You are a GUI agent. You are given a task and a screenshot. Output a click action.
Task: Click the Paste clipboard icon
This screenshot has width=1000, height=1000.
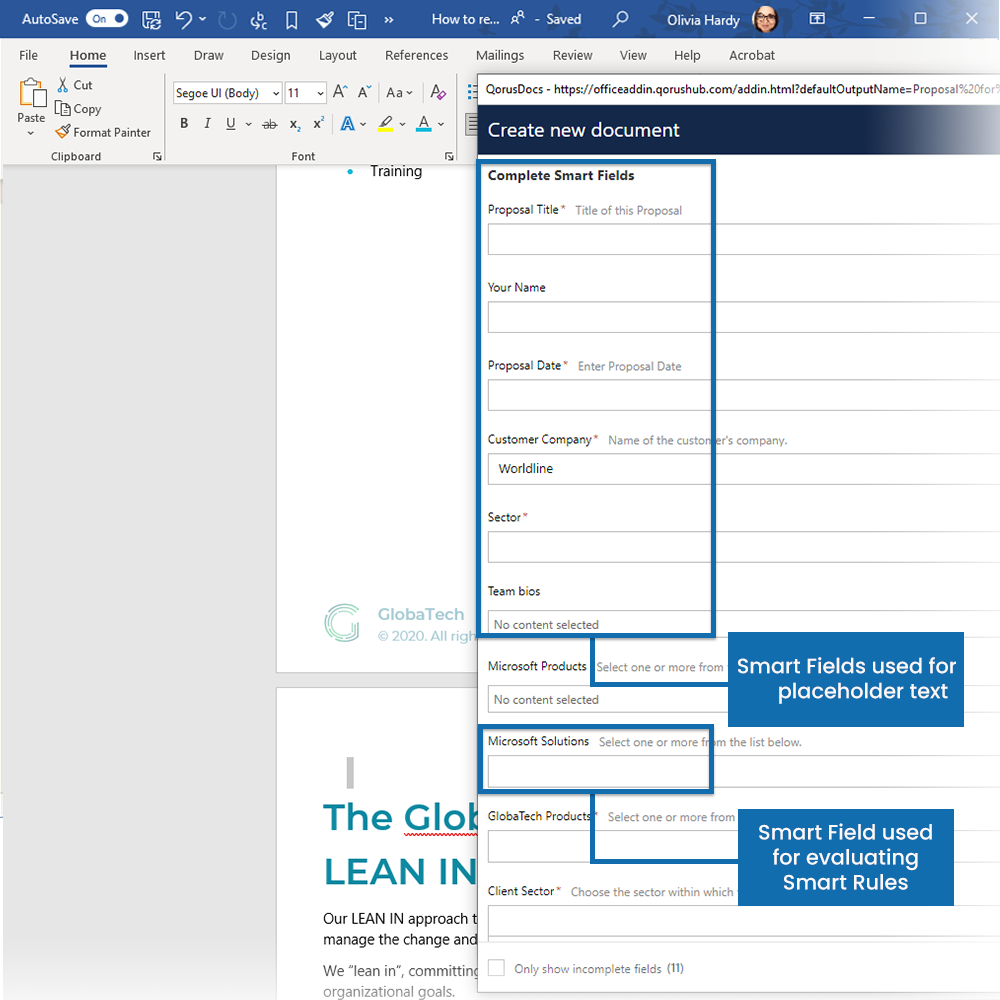[x=32, y=95]
